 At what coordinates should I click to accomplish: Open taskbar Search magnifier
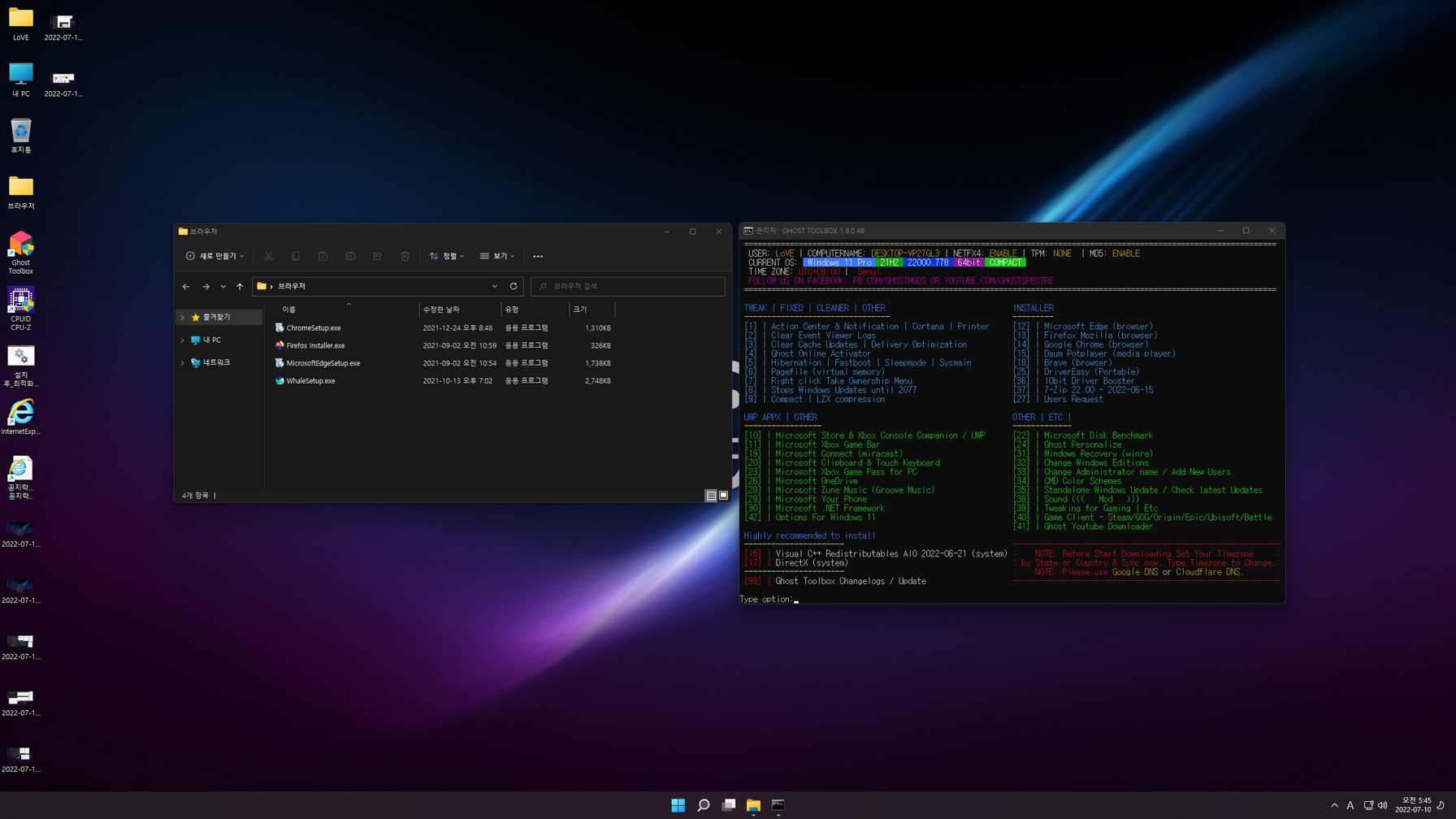tap(704, 805)
